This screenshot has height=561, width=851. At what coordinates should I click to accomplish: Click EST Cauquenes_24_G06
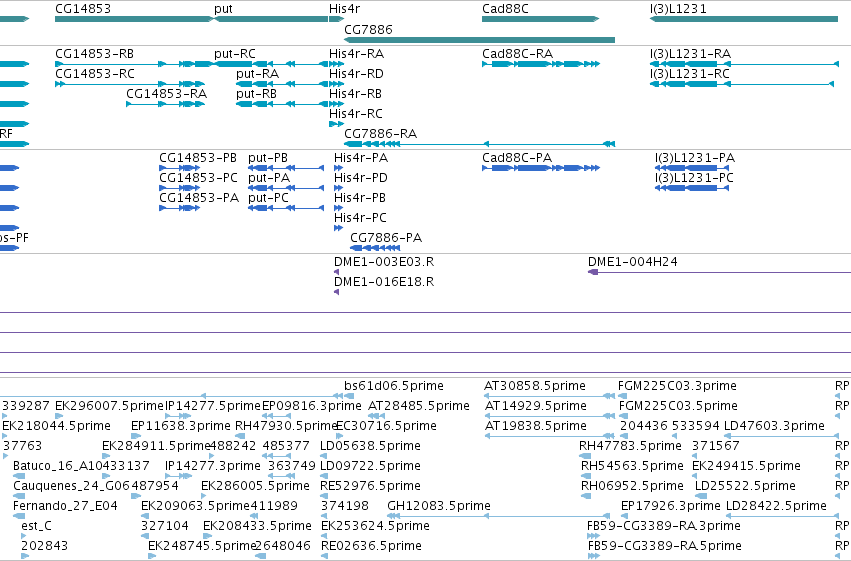click(x=18, y=496)
